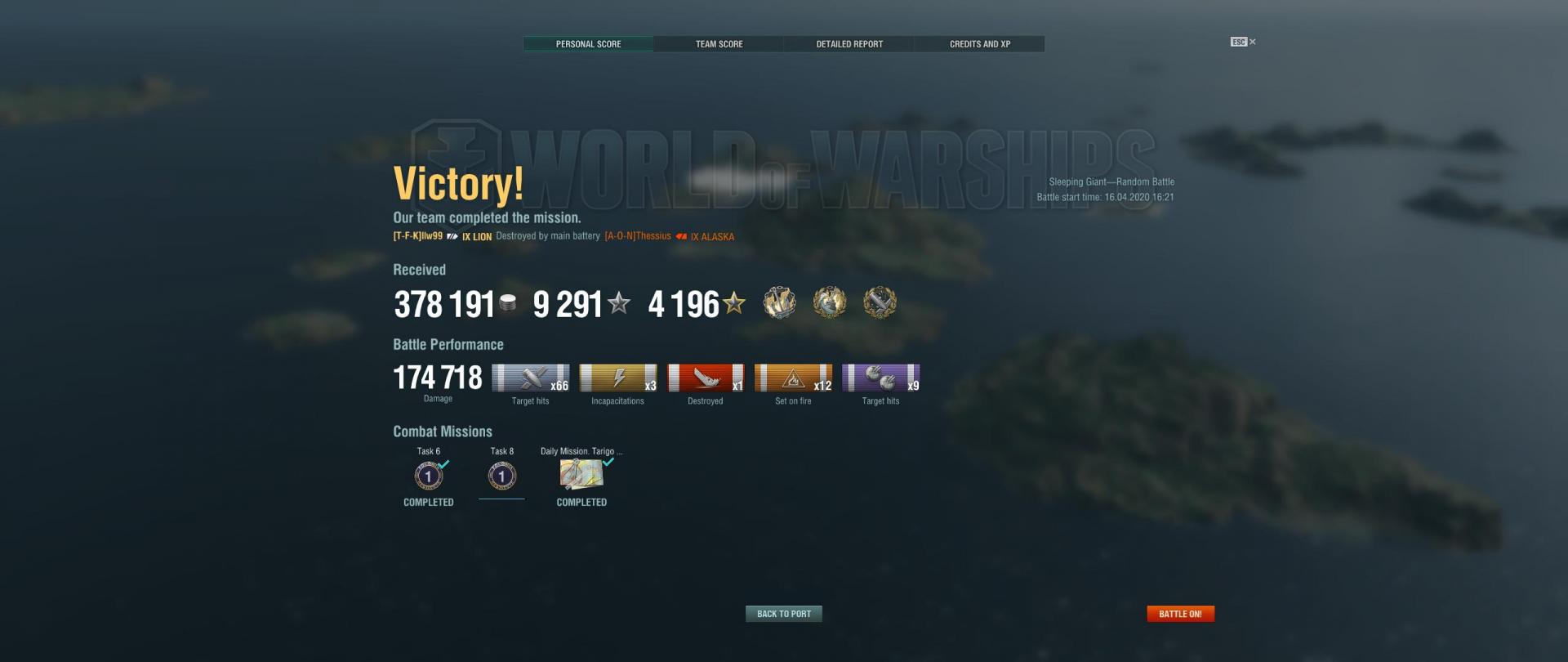
Task: Close the results screen with ESC icon
Action: [1243, 42]
